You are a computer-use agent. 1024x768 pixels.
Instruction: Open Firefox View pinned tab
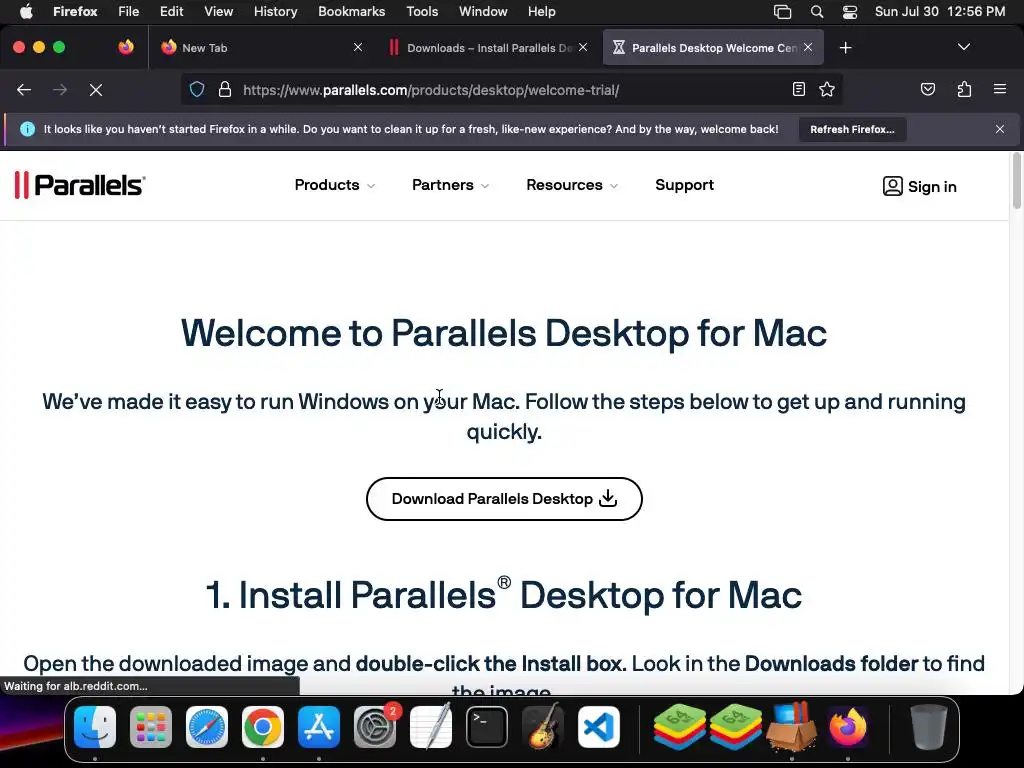(x=126, y=47)
